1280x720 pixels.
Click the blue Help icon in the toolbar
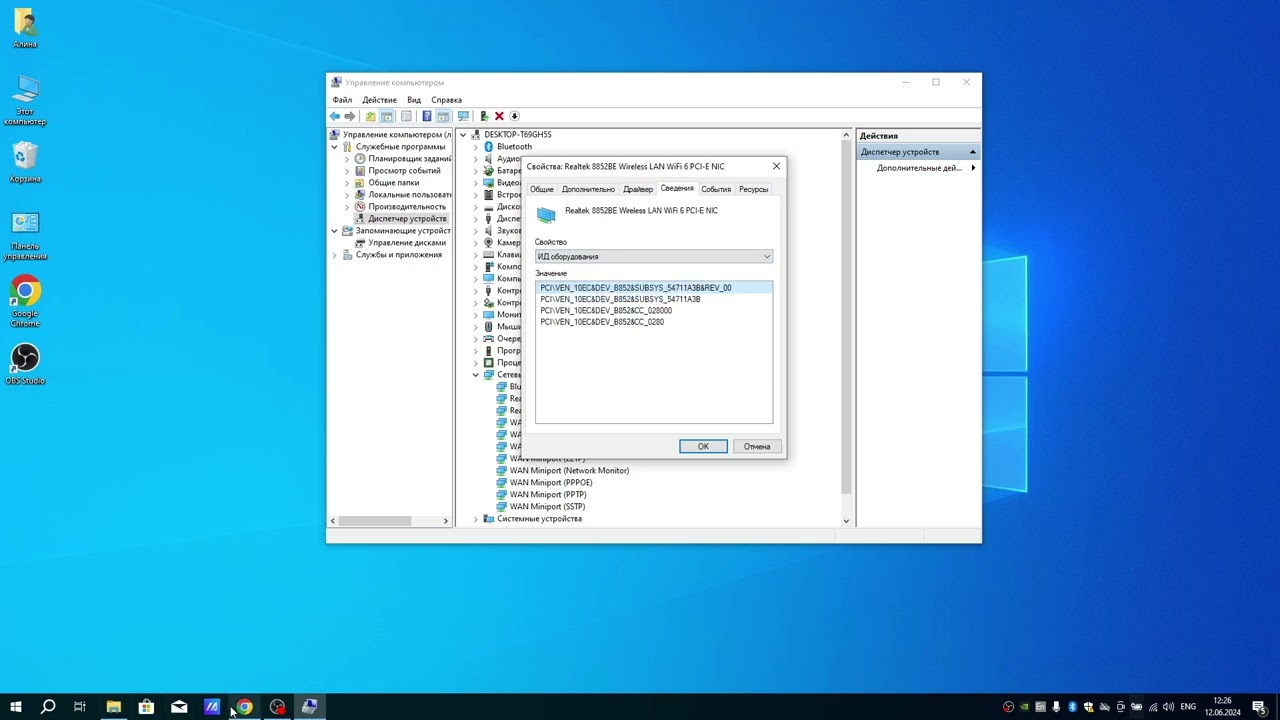[427, 116]
